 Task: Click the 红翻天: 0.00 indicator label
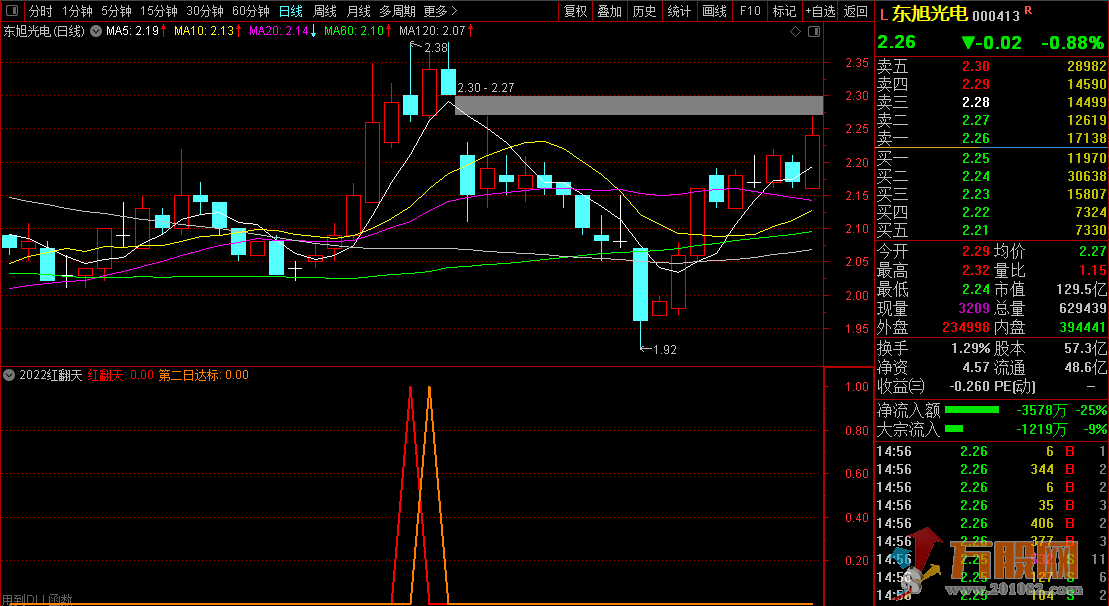(120, 375)
